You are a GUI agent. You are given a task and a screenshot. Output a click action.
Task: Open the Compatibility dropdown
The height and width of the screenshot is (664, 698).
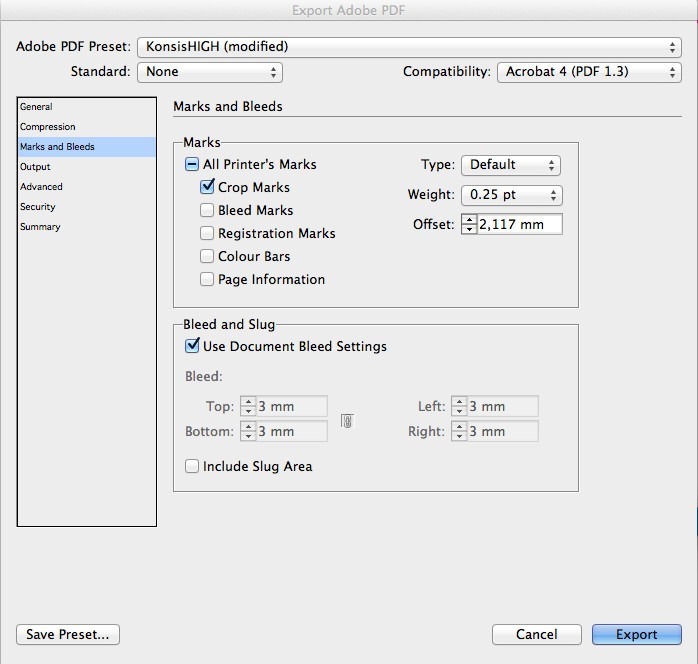pyautogui.click(x=589, y=72)
